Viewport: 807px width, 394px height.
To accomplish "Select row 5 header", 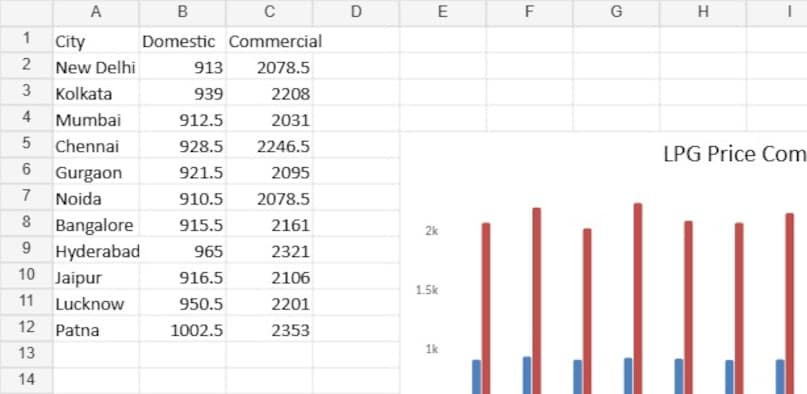I will click(26, 145).
